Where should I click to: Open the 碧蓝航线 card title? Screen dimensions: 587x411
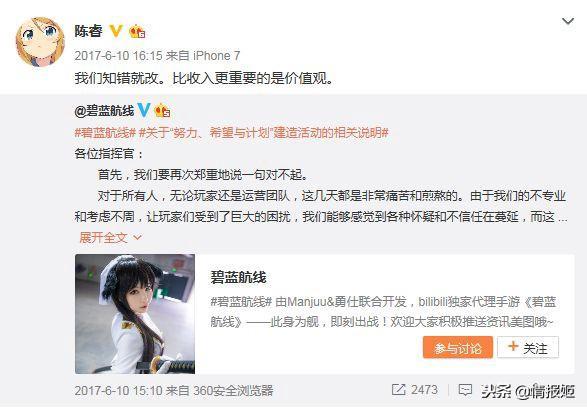[238, 277]
